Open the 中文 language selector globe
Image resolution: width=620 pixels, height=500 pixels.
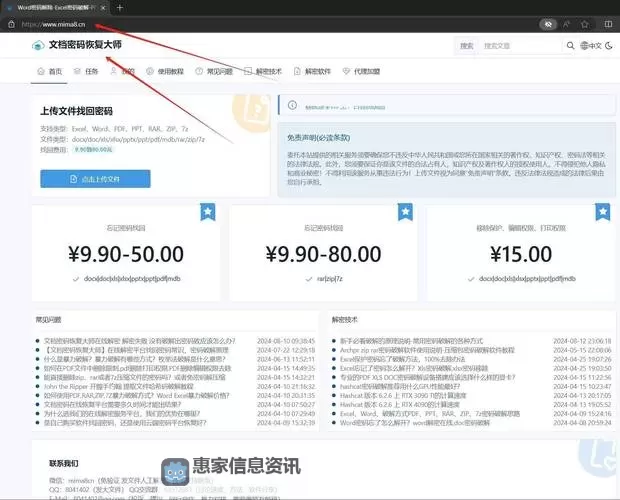coord(590,46)
